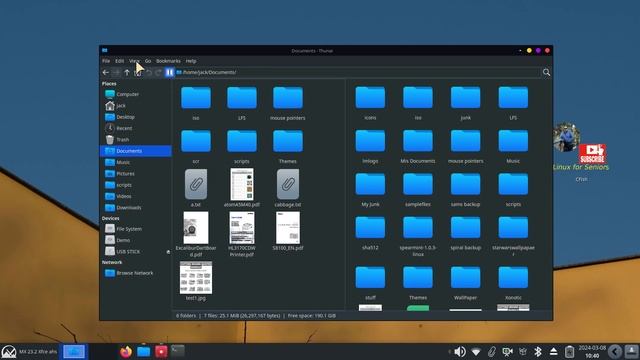The width and height of the screenshot is (640, 360).
Task: Open Browse Network in the sidebar
Action: [136, 273]
